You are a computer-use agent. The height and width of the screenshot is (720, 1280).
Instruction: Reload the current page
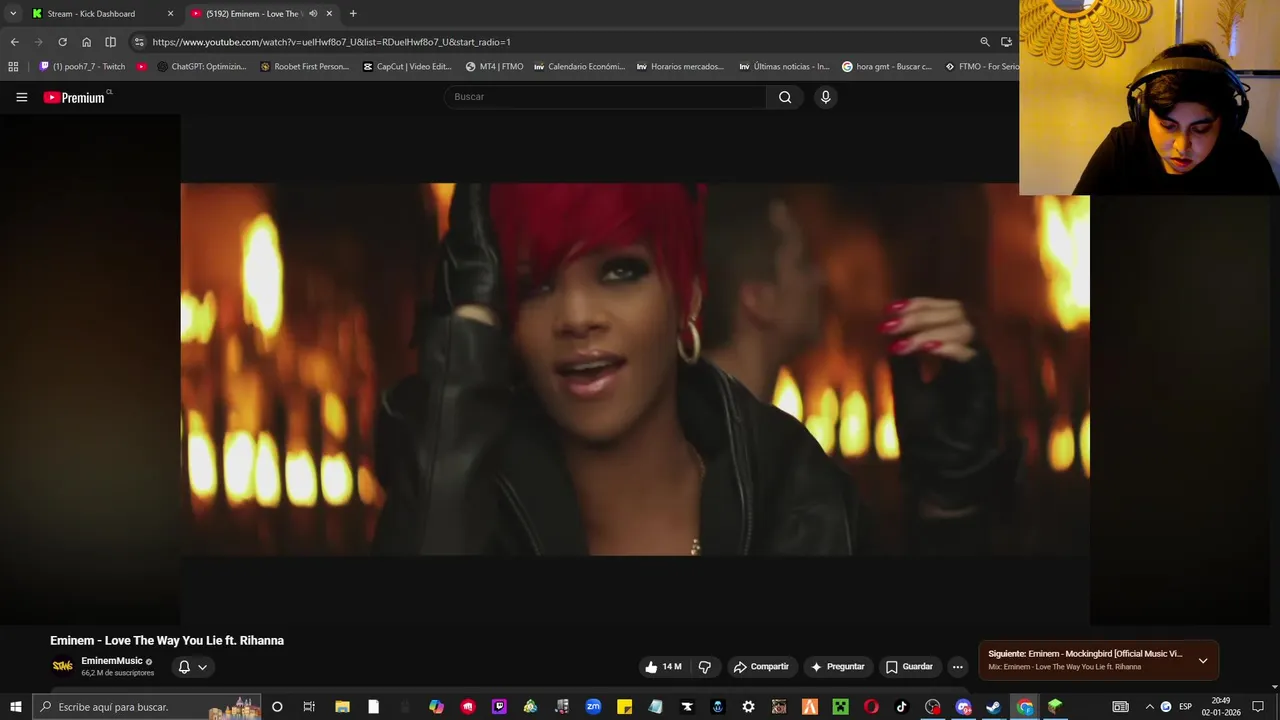click(62, 42)
